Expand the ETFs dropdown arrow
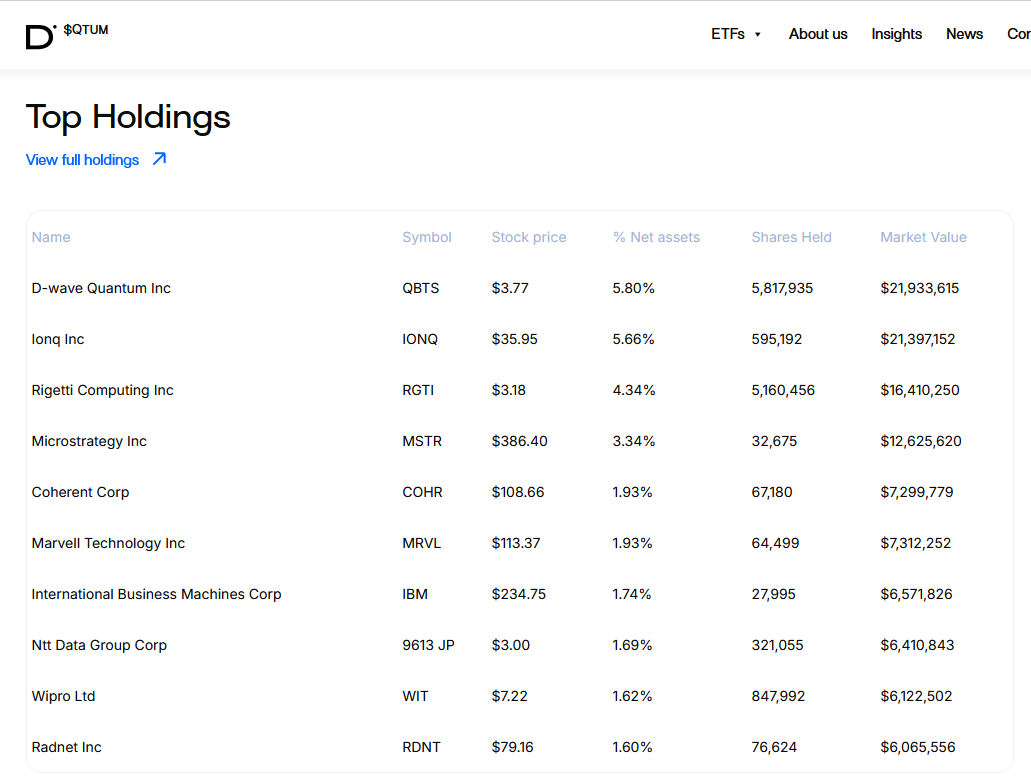Screen dimensions: 1031x782 tap(758, 35)
